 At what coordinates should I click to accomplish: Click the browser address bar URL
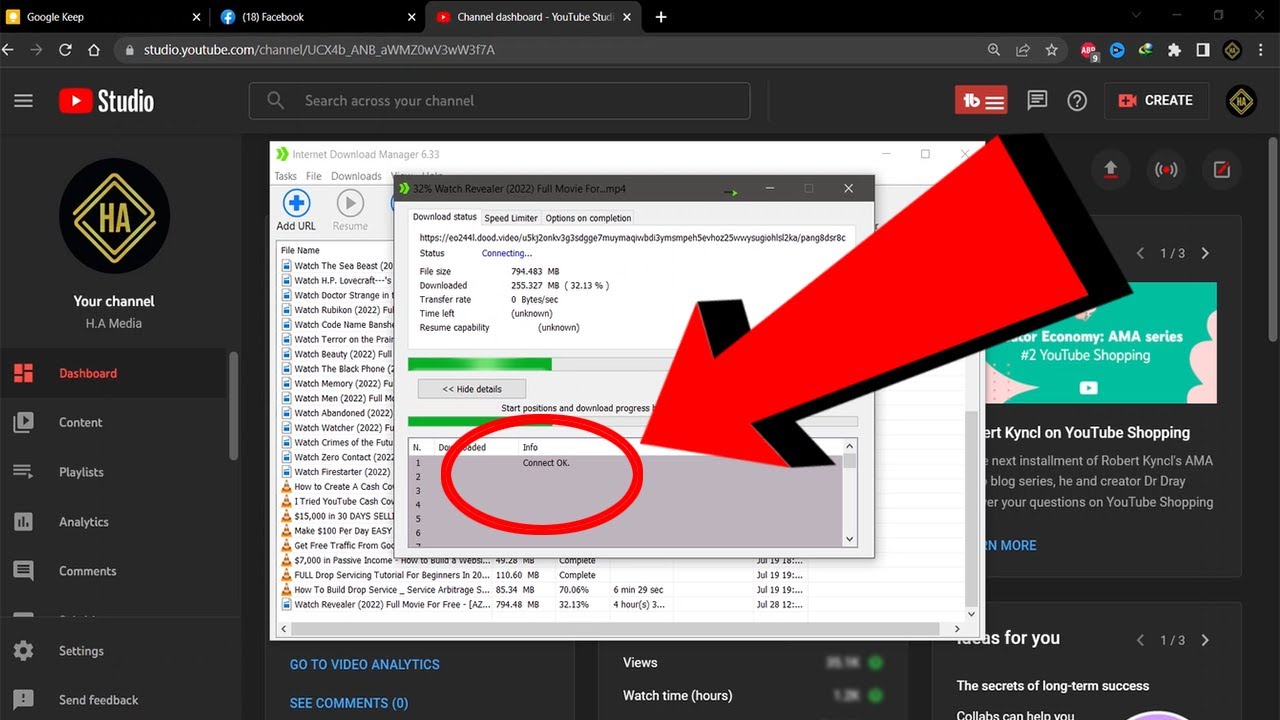(x=318, y=50)
